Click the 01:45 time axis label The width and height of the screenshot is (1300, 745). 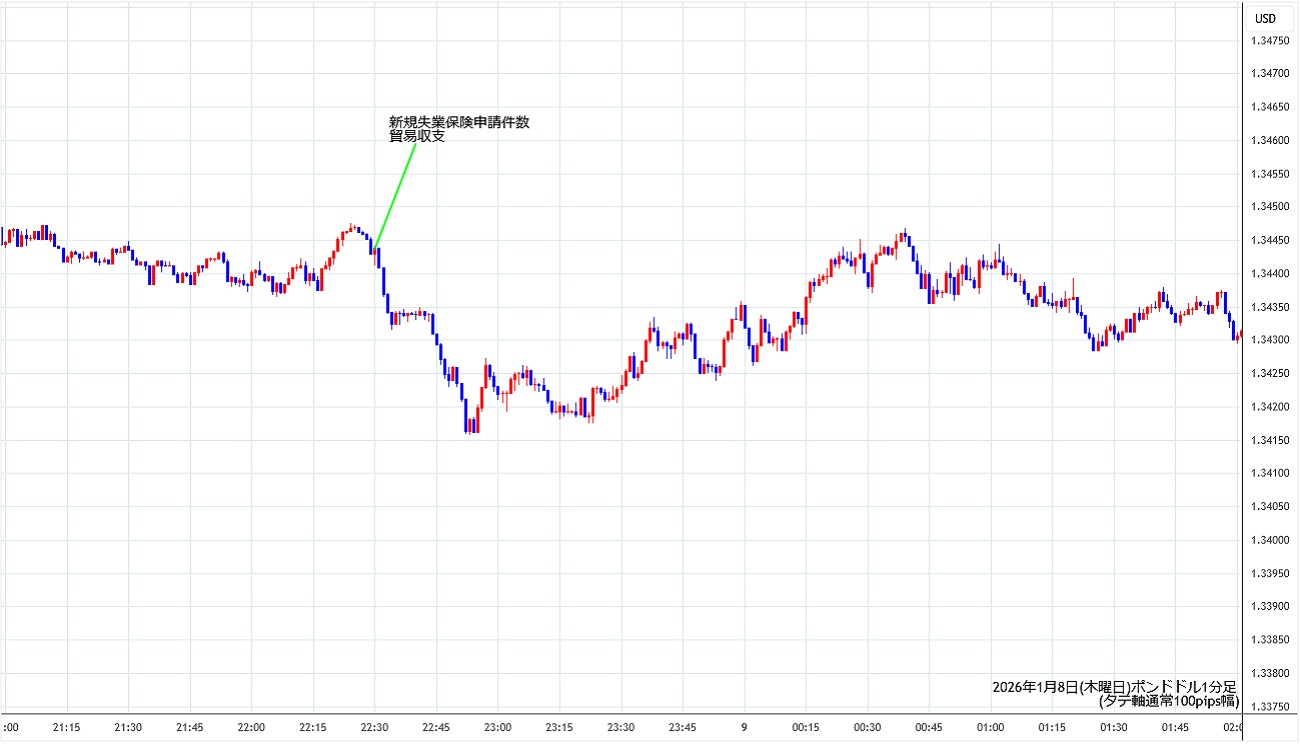click(1175, 727)
